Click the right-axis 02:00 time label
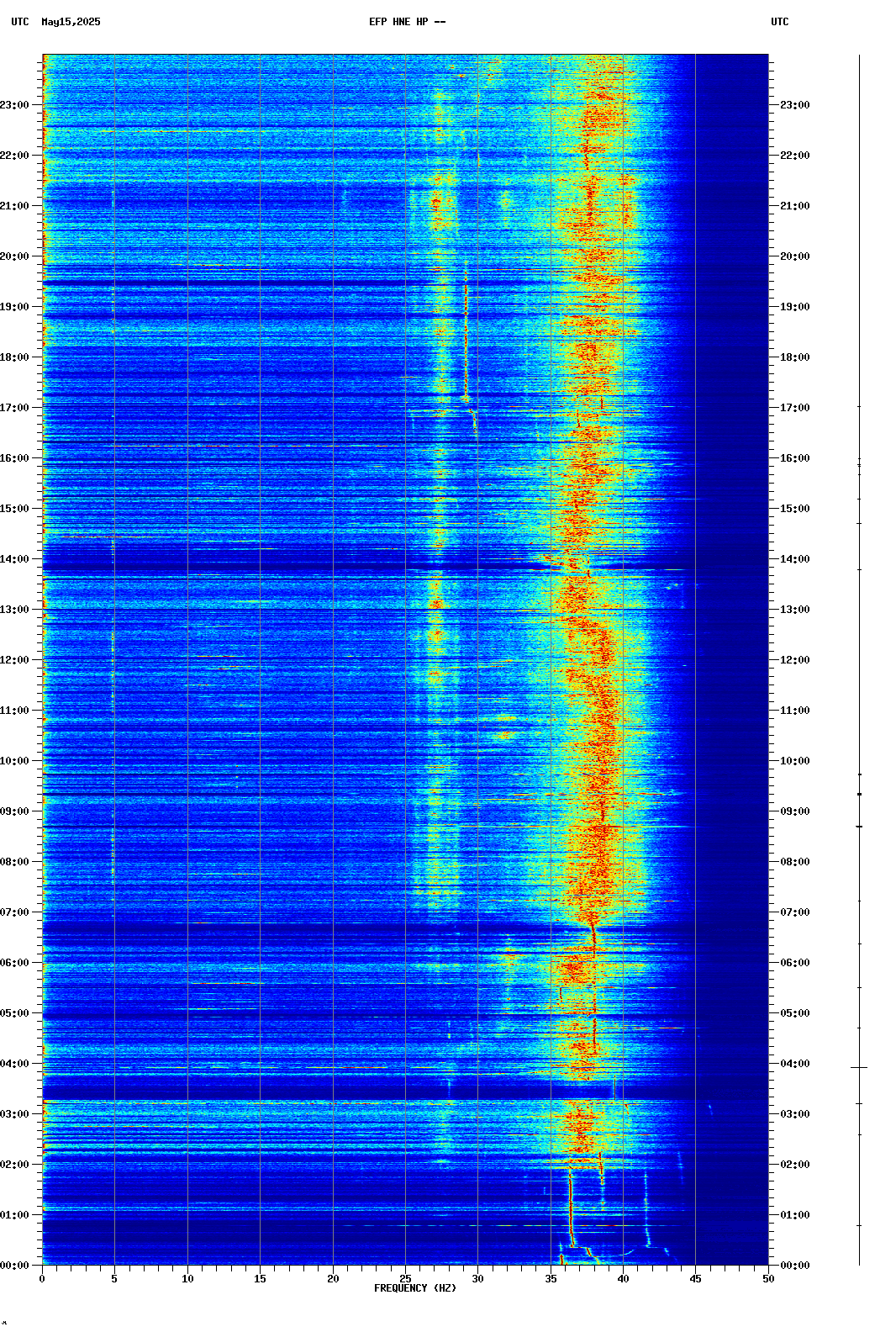This screenshot has width=896, height=1332. coord(795,1165)
